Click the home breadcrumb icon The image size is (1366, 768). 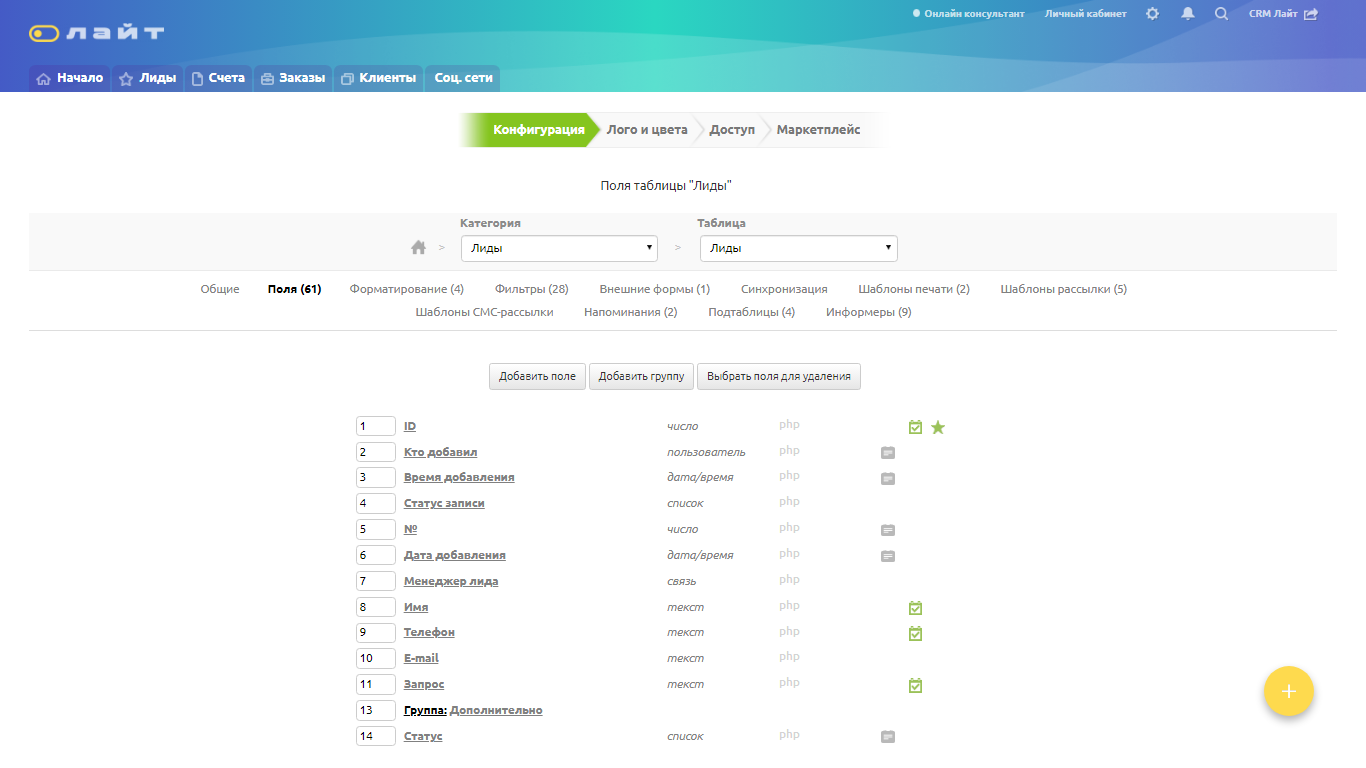point(419,248)
